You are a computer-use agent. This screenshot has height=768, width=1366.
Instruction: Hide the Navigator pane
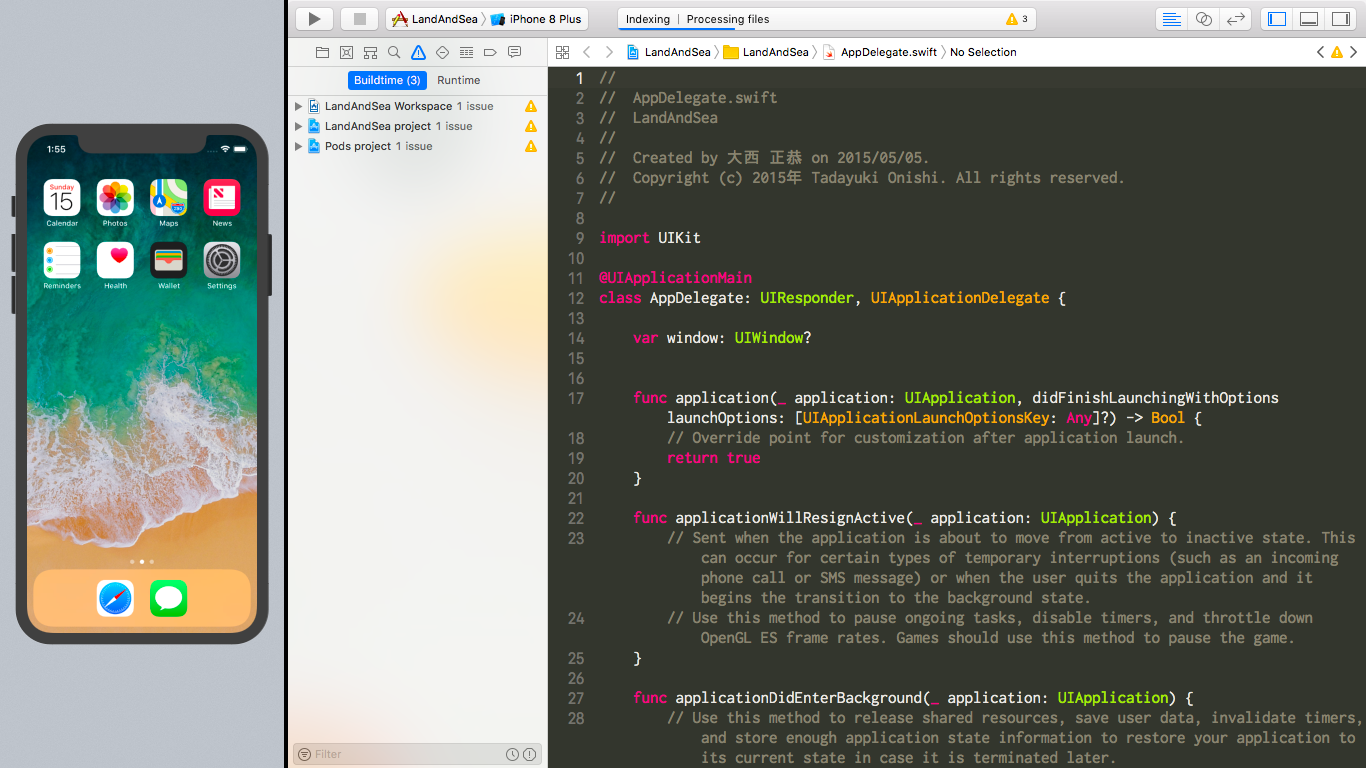point(1277,19)
